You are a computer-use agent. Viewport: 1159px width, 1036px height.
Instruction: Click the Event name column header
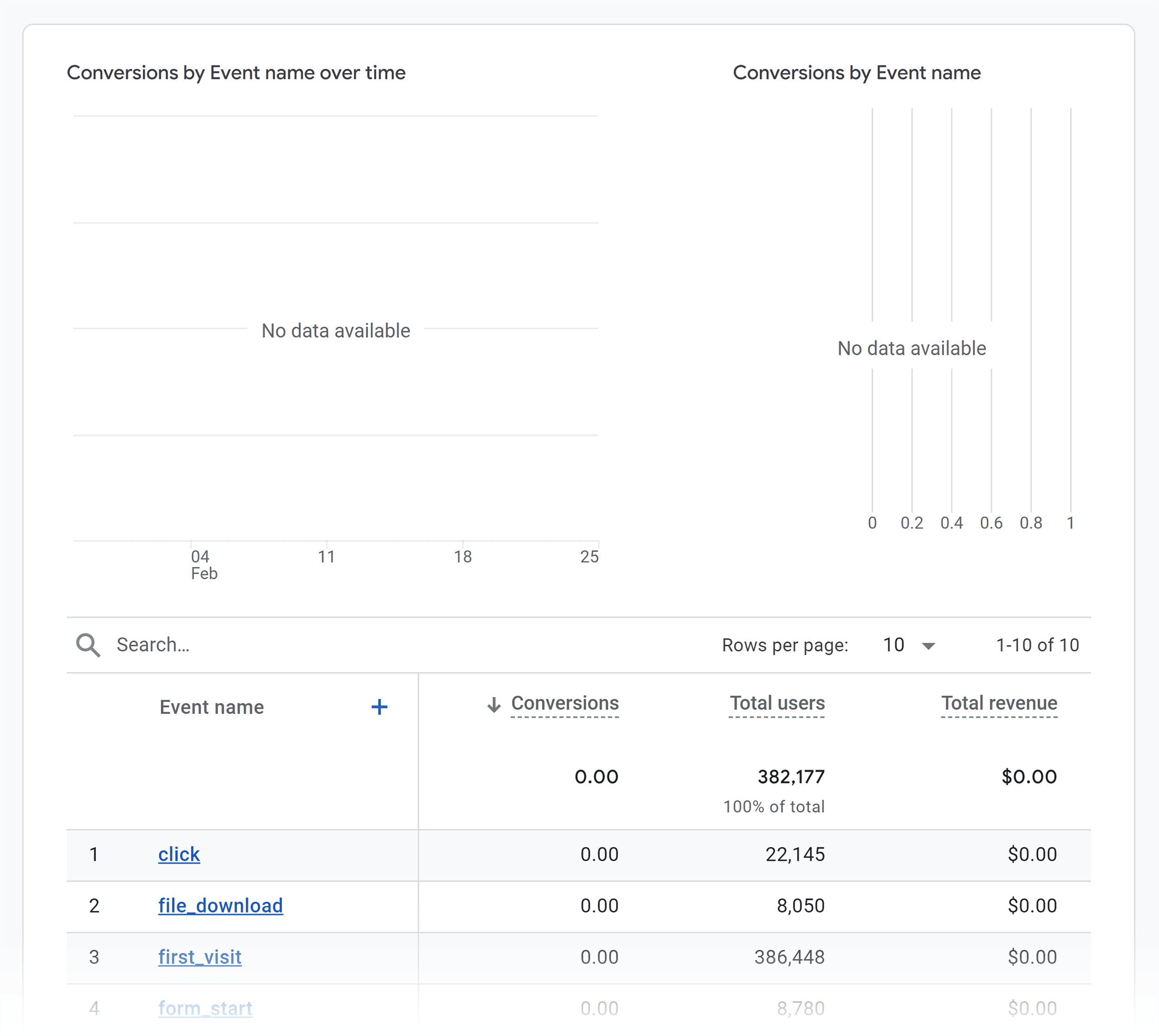[212, 707]
